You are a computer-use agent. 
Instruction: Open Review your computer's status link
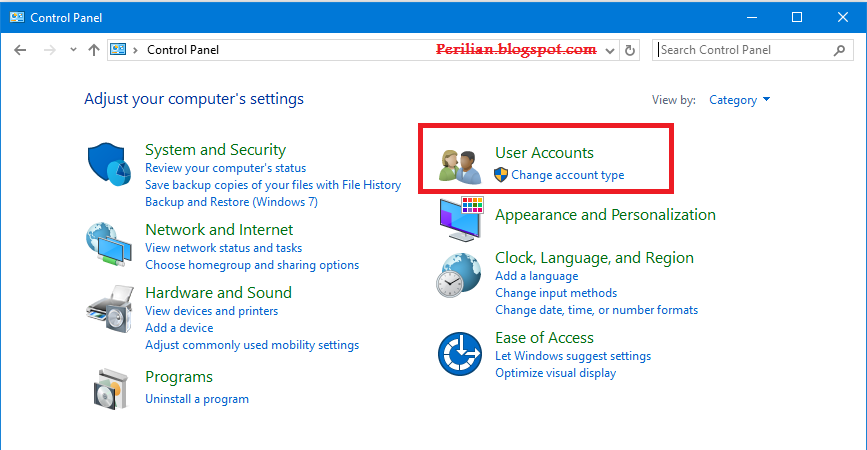point(225,168)
